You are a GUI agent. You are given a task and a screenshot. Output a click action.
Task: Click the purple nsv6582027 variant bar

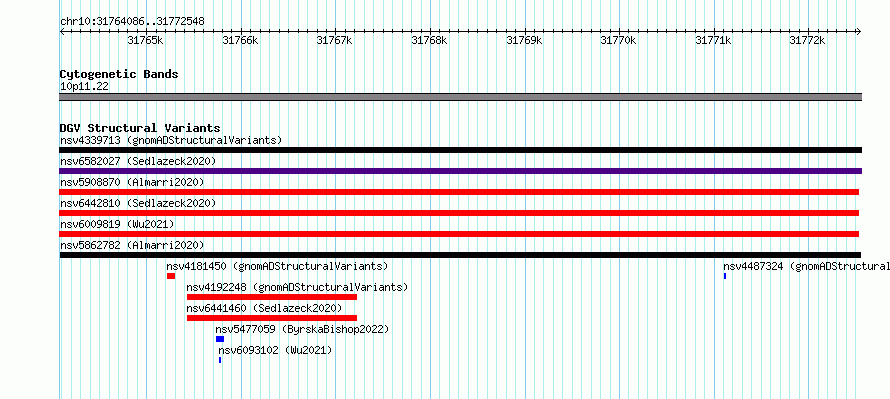coord(461,171)
